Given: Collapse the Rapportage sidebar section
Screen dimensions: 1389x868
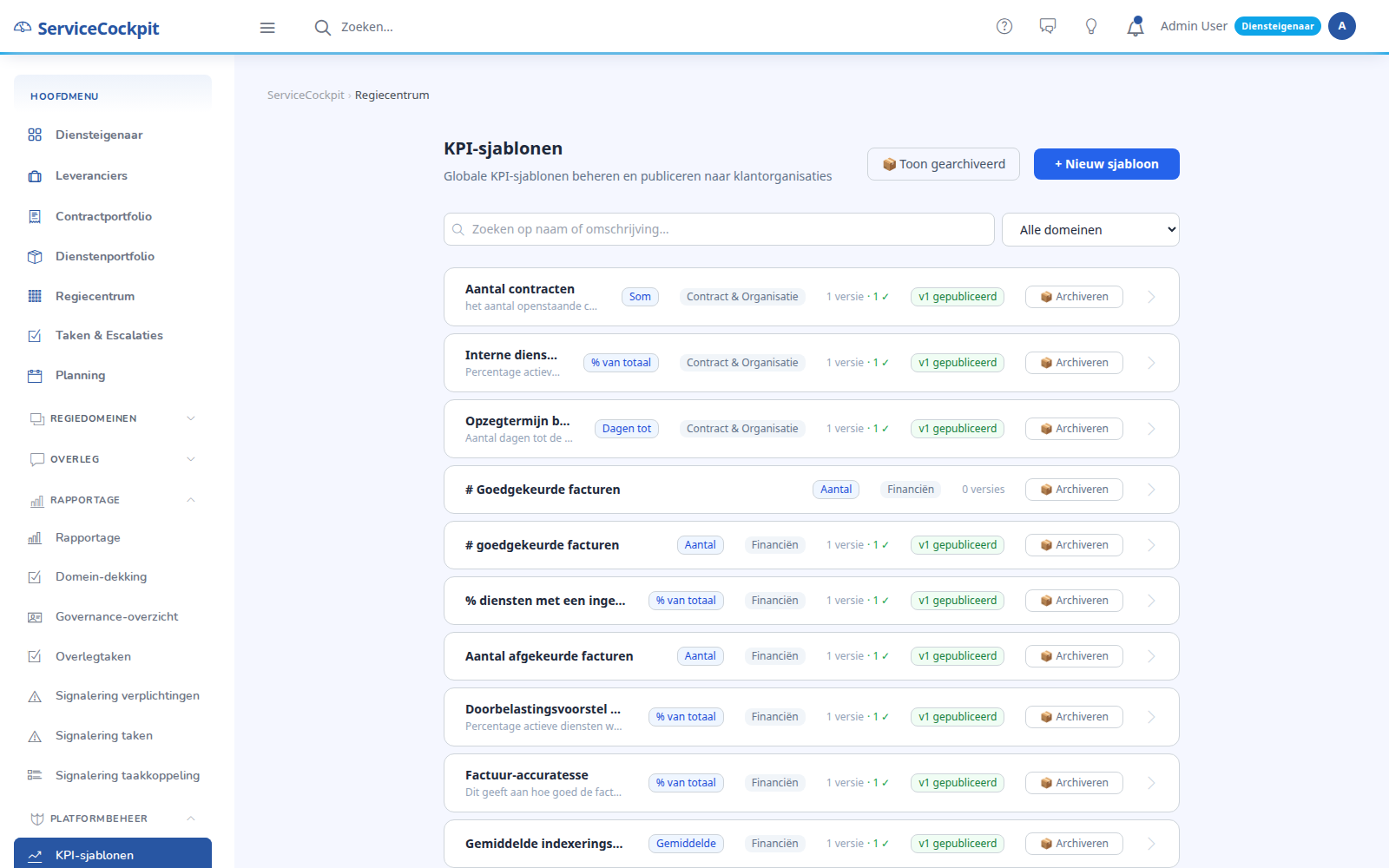Looking at the screenshot, I should pos(113,500).
